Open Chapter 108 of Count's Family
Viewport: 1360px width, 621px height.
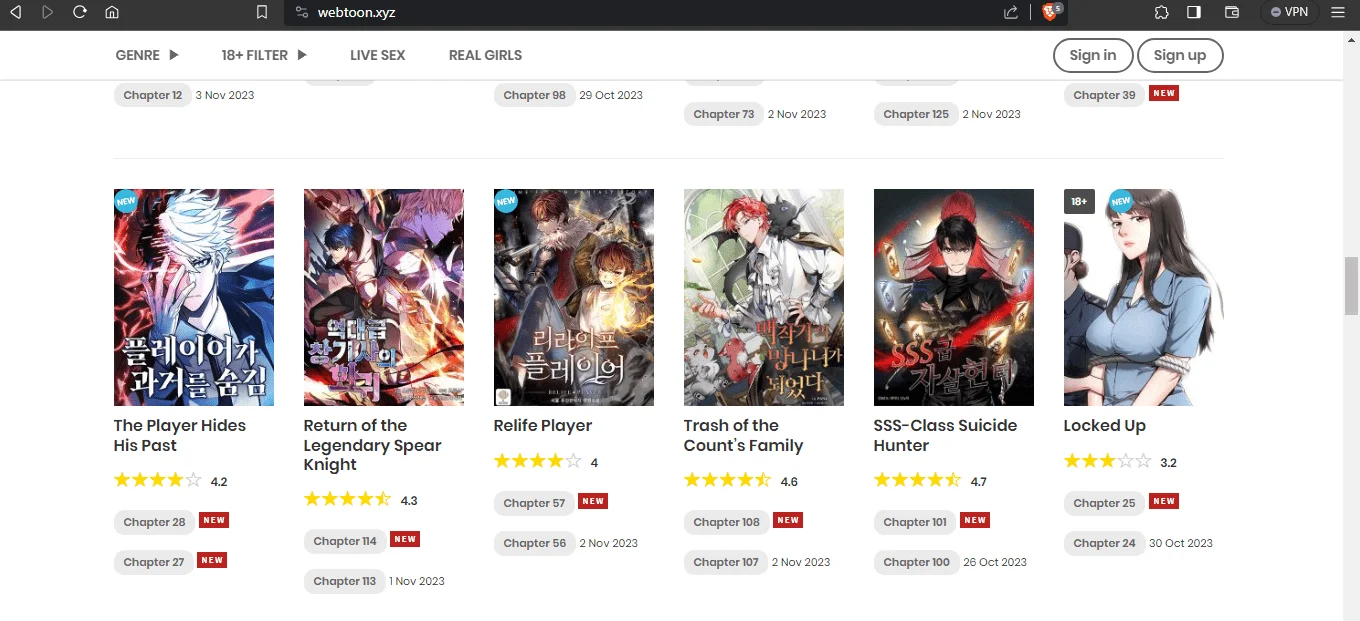pos(726,522)
